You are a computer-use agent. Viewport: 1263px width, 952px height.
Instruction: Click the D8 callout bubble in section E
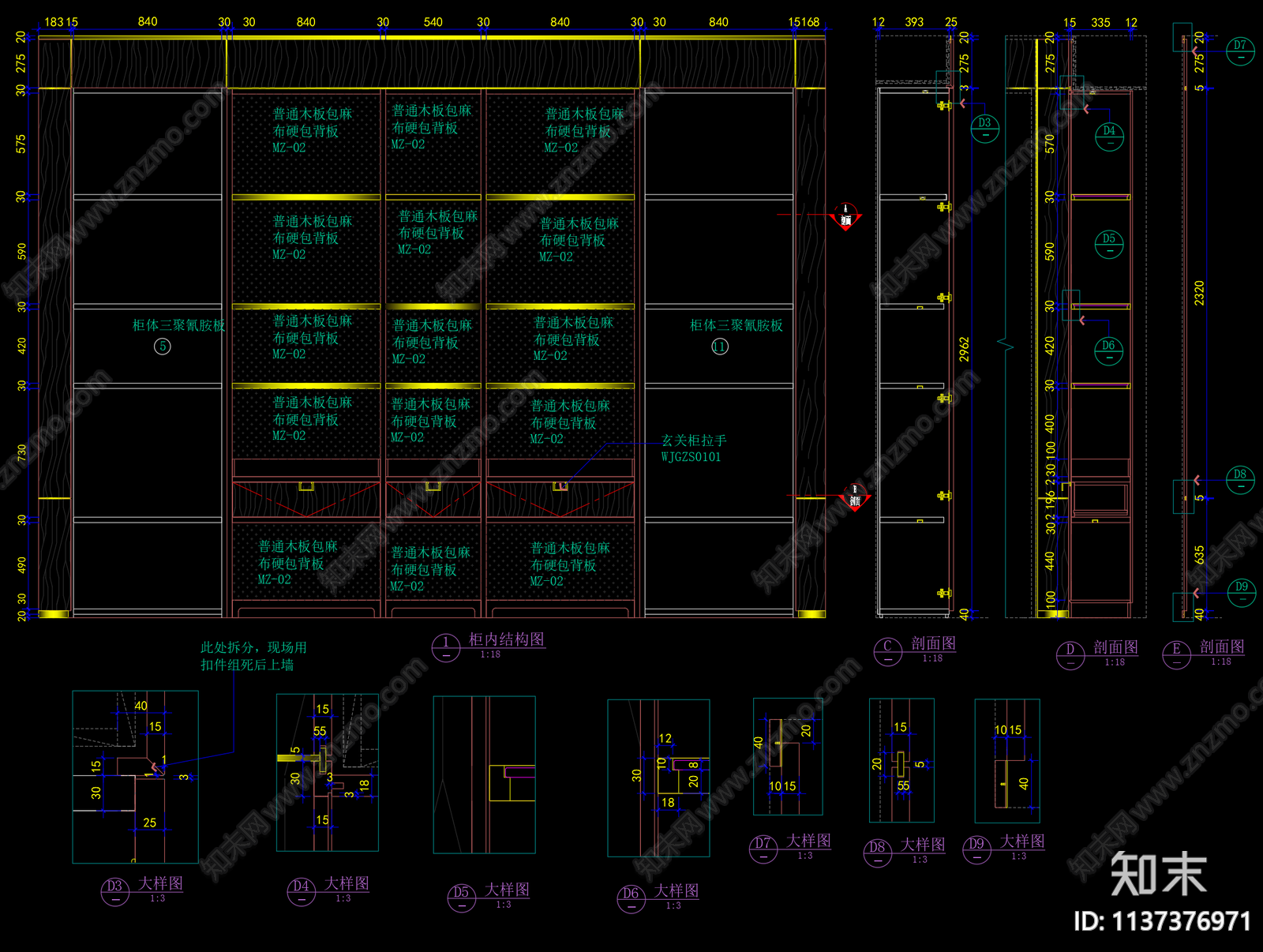click(1240, 480)
